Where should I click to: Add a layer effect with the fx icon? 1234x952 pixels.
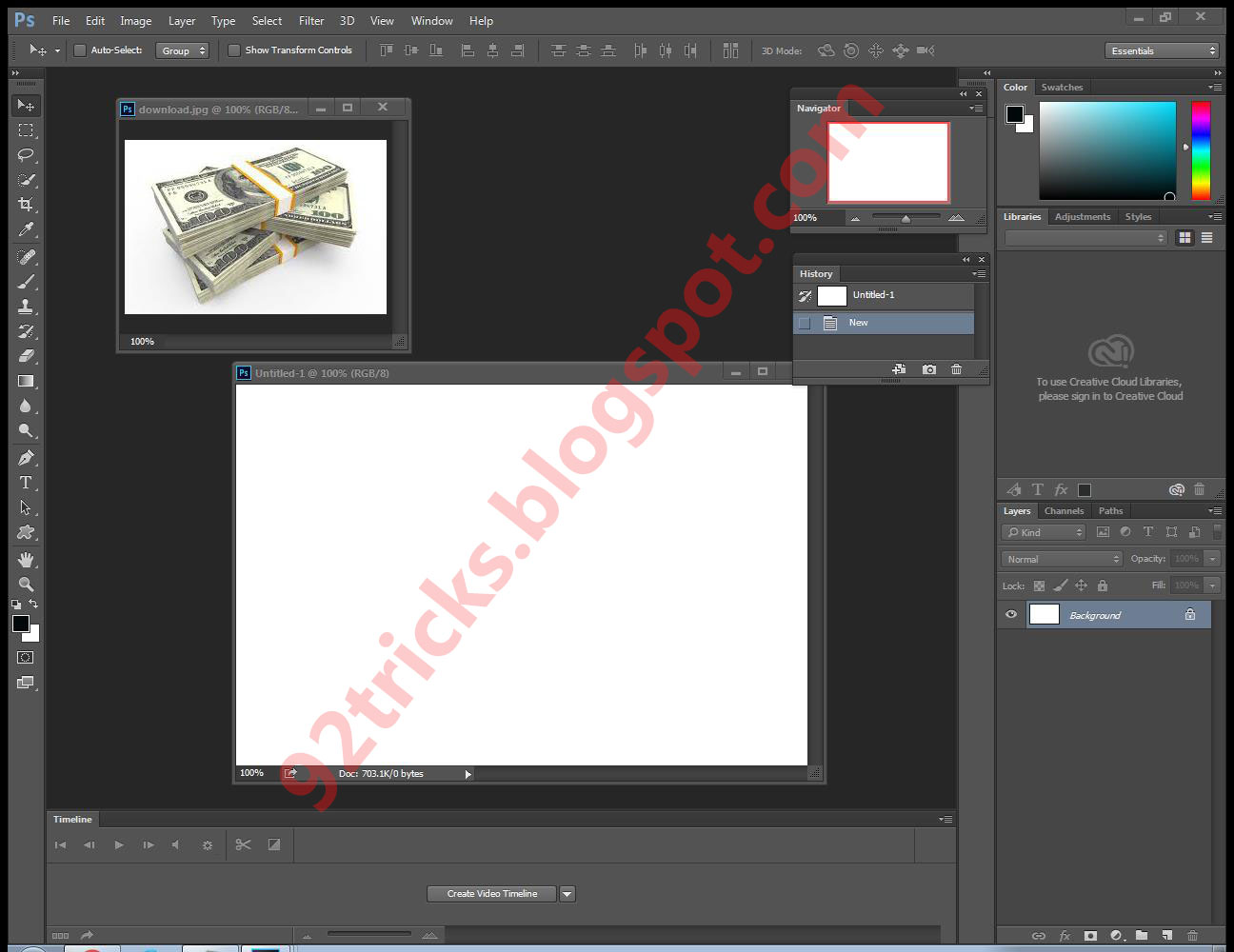[x=1065, y=936]
